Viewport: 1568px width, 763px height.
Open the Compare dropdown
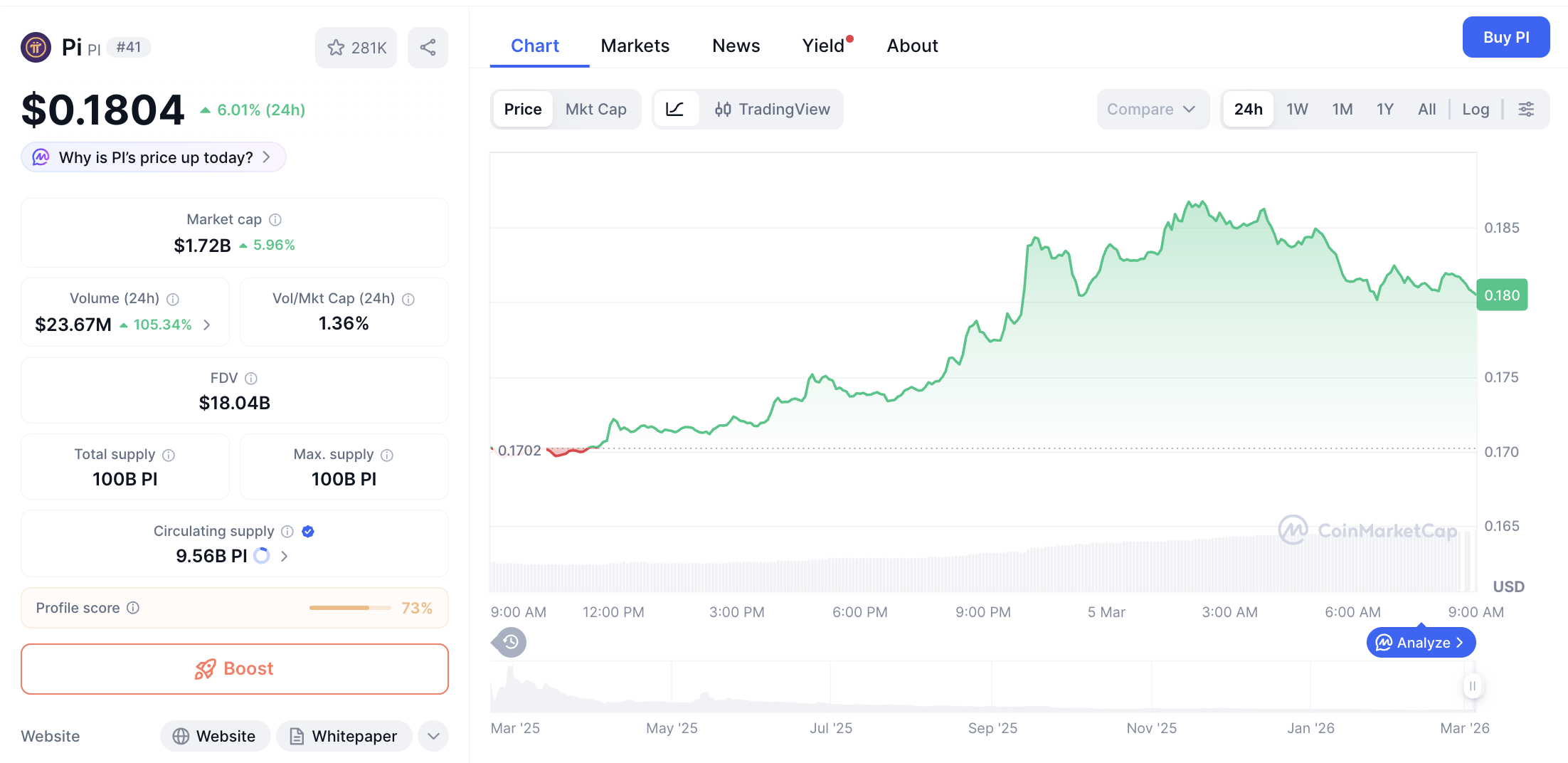(1153, 109)
